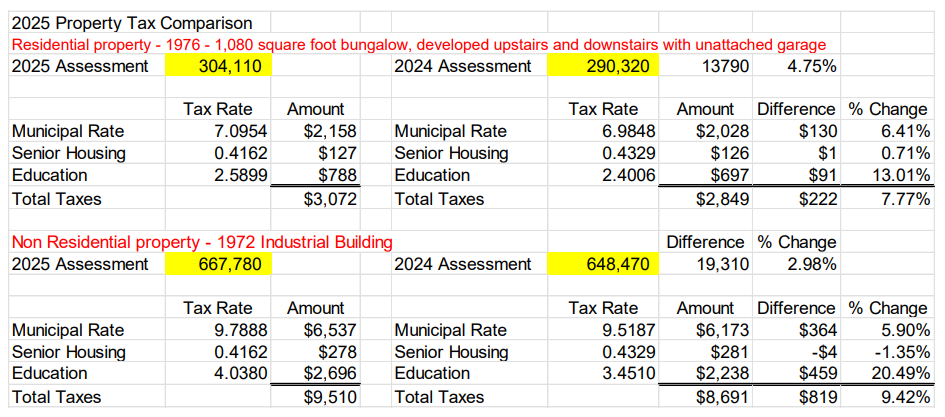Click the $2,849 total taxes cell
The height and width of the screenshot is (417, 945).
coord(723,199)
